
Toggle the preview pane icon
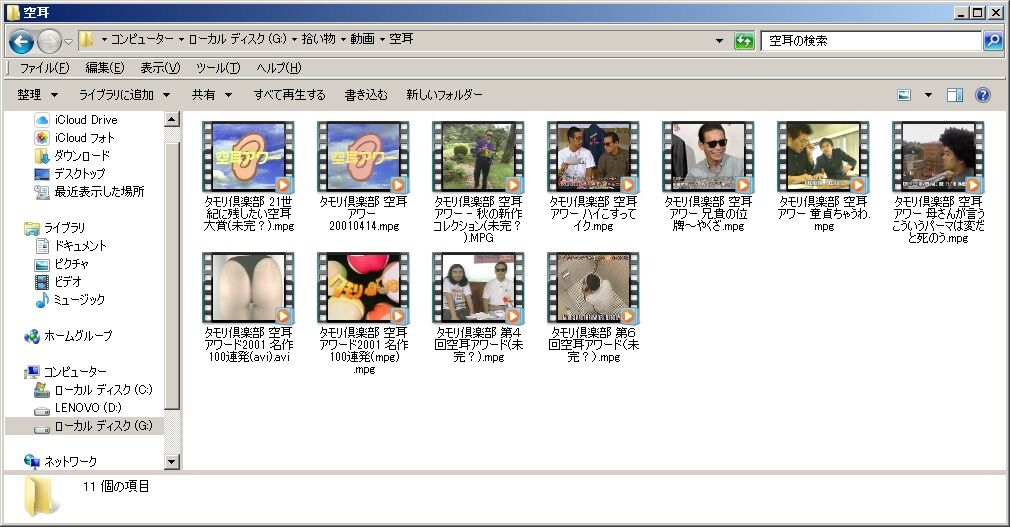pos(955,95)
